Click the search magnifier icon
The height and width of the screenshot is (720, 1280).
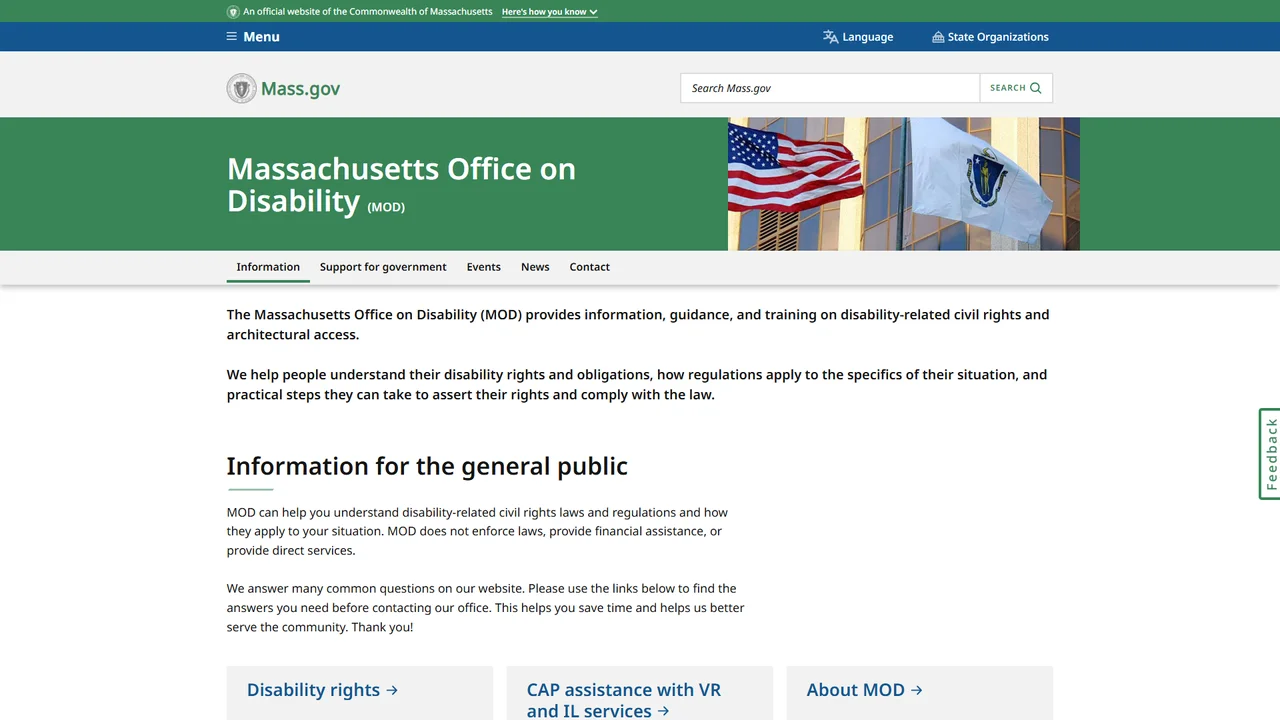[1036, 88]
